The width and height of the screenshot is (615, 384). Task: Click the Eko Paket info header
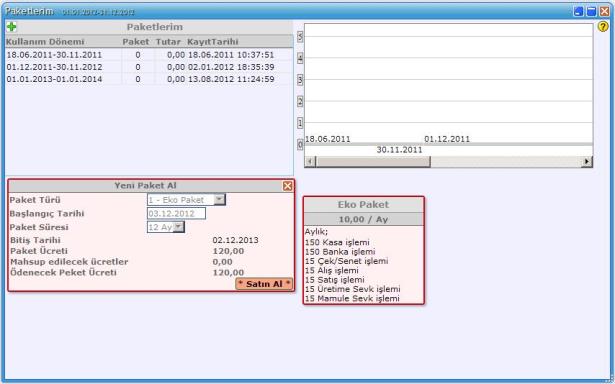click(x=364, y=205)
